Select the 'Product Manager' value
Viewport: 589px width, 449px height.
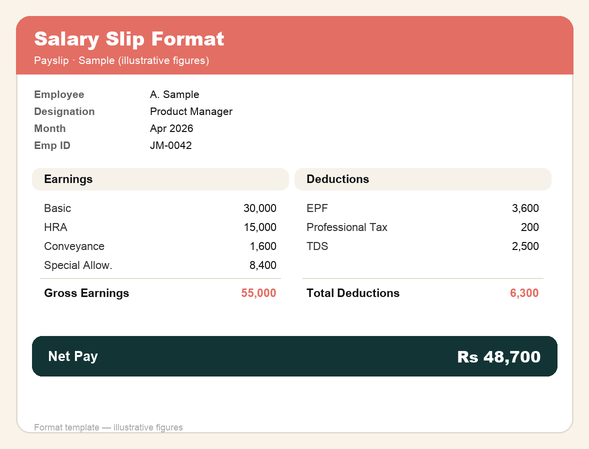coord(191,112)
